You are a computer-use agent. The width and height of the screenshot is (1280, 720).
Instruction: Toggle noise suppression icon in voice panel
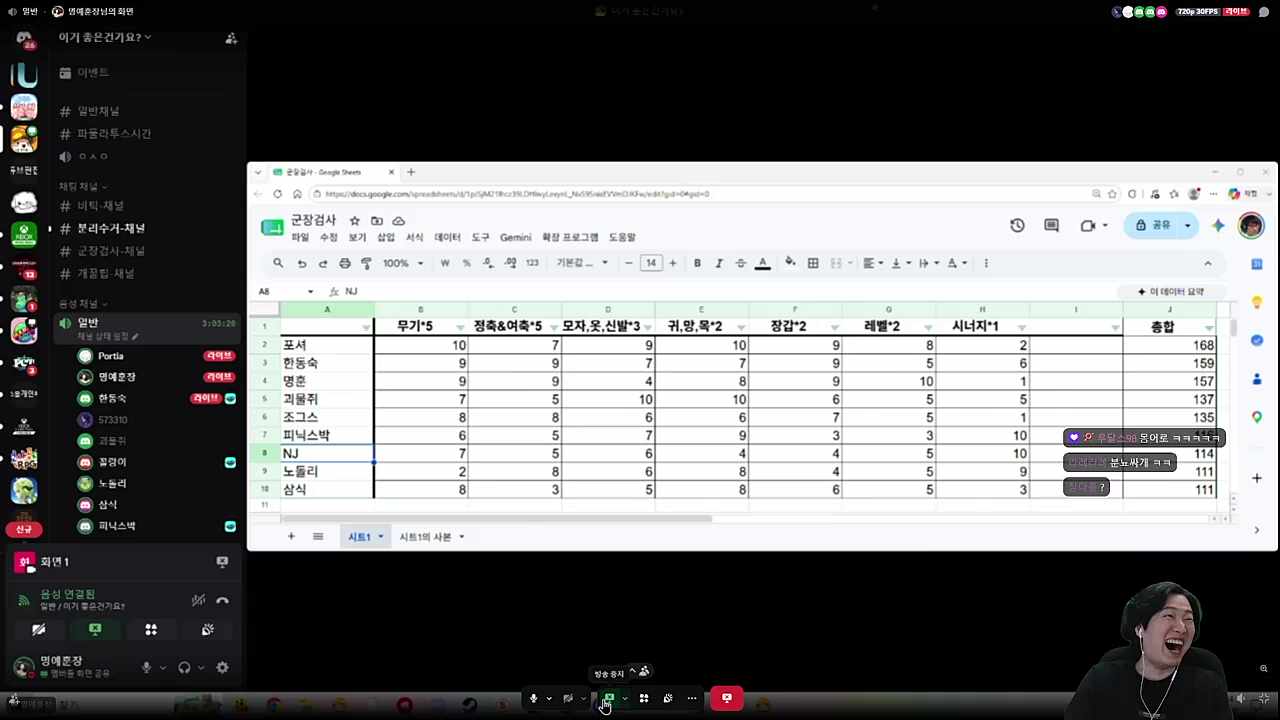[x=198, y=600]
